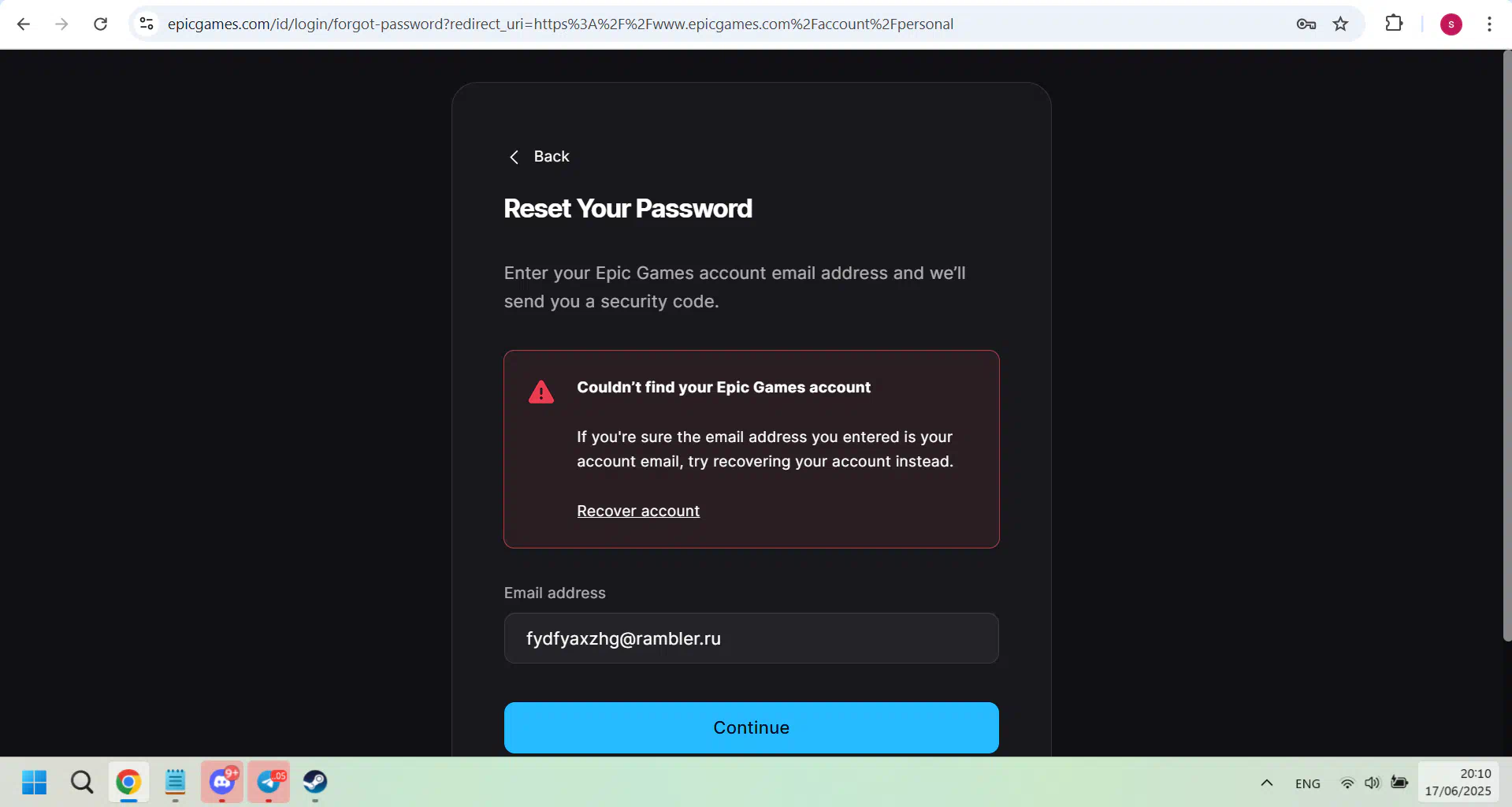Open the Windows Start menu

pos(35,782)
